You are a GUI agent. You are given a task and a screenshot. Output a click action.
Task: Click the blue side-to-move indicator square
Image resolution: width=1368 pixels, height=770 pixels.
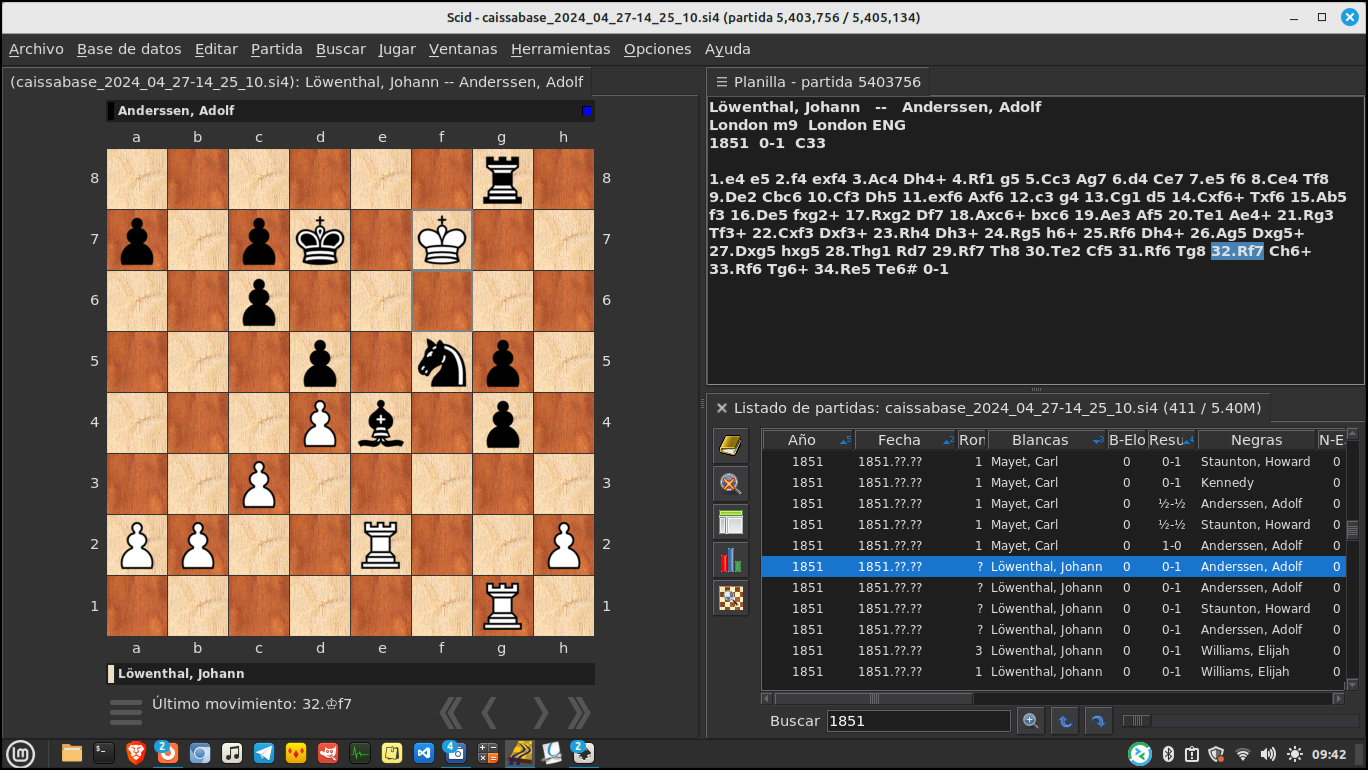click(x=587, y=111)
